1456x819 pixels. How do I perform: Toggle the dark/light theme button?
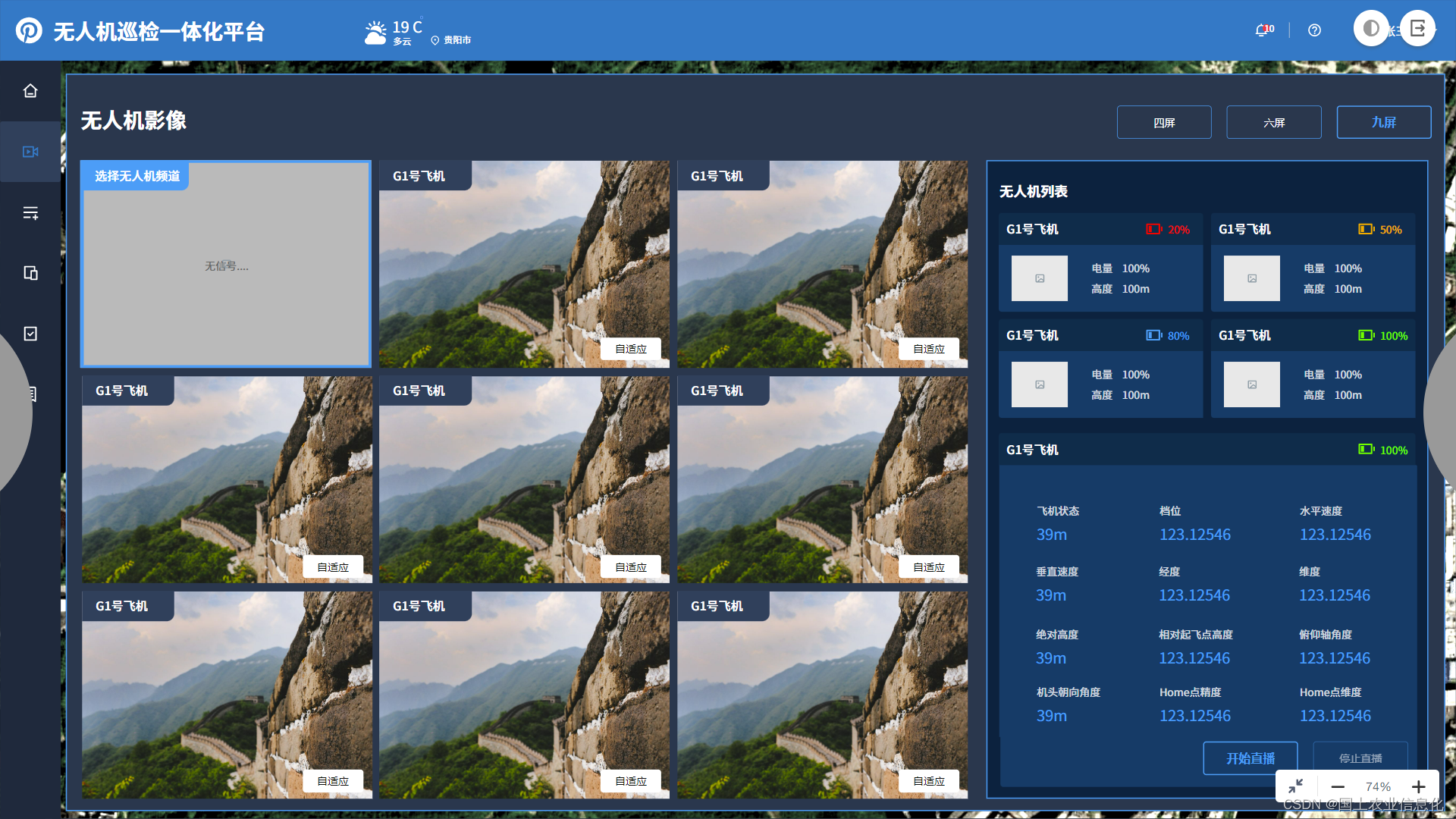[x=1370, y=29]
